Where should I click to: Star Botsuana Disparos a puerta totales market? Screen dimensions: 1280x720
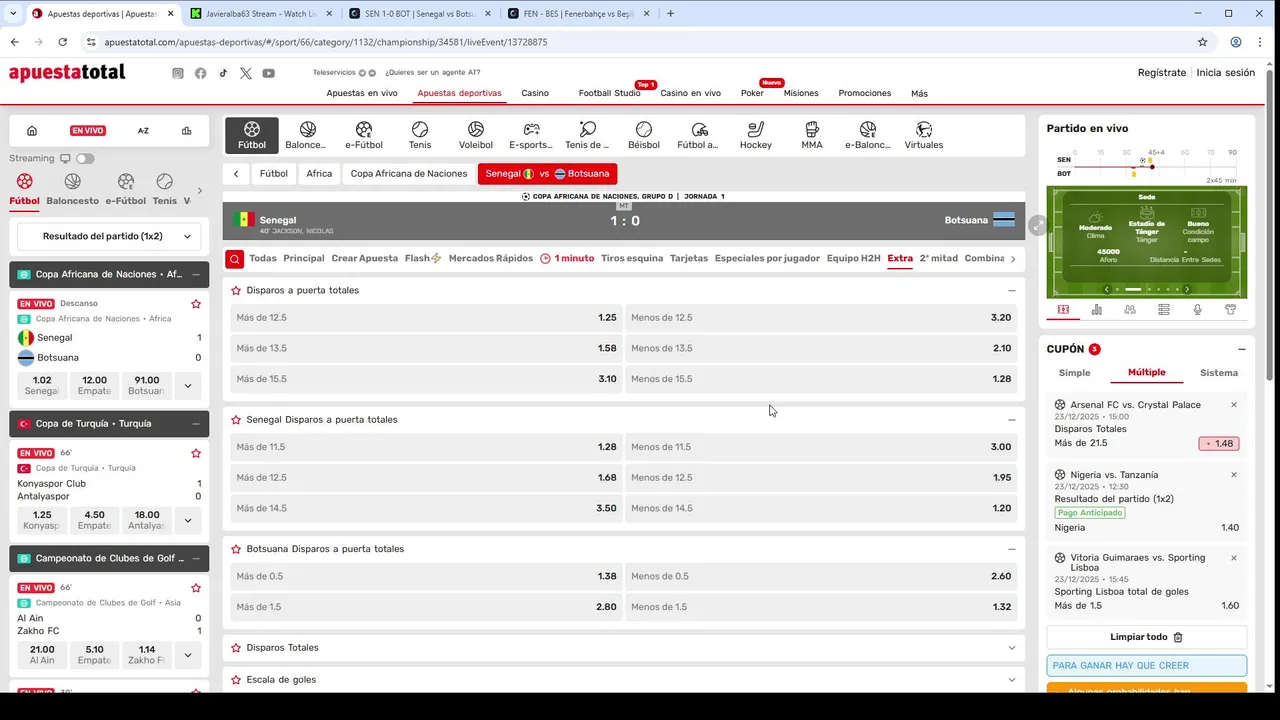(236, 549)
